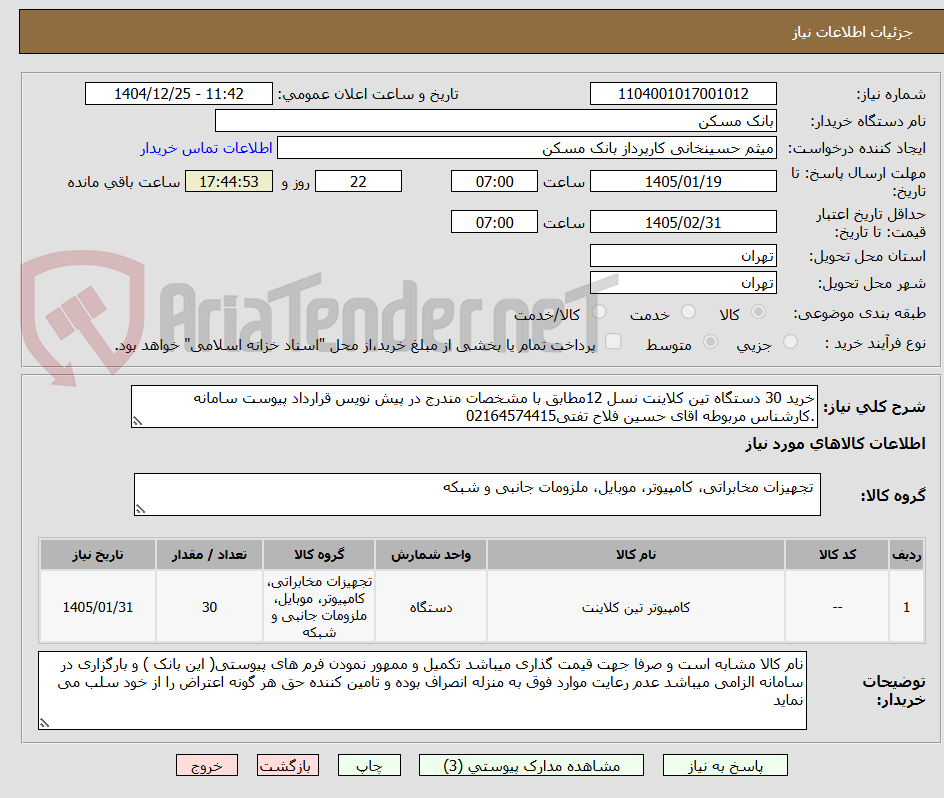Toggle the Islamic treasury payment checkbox

[x=613, y=341]
